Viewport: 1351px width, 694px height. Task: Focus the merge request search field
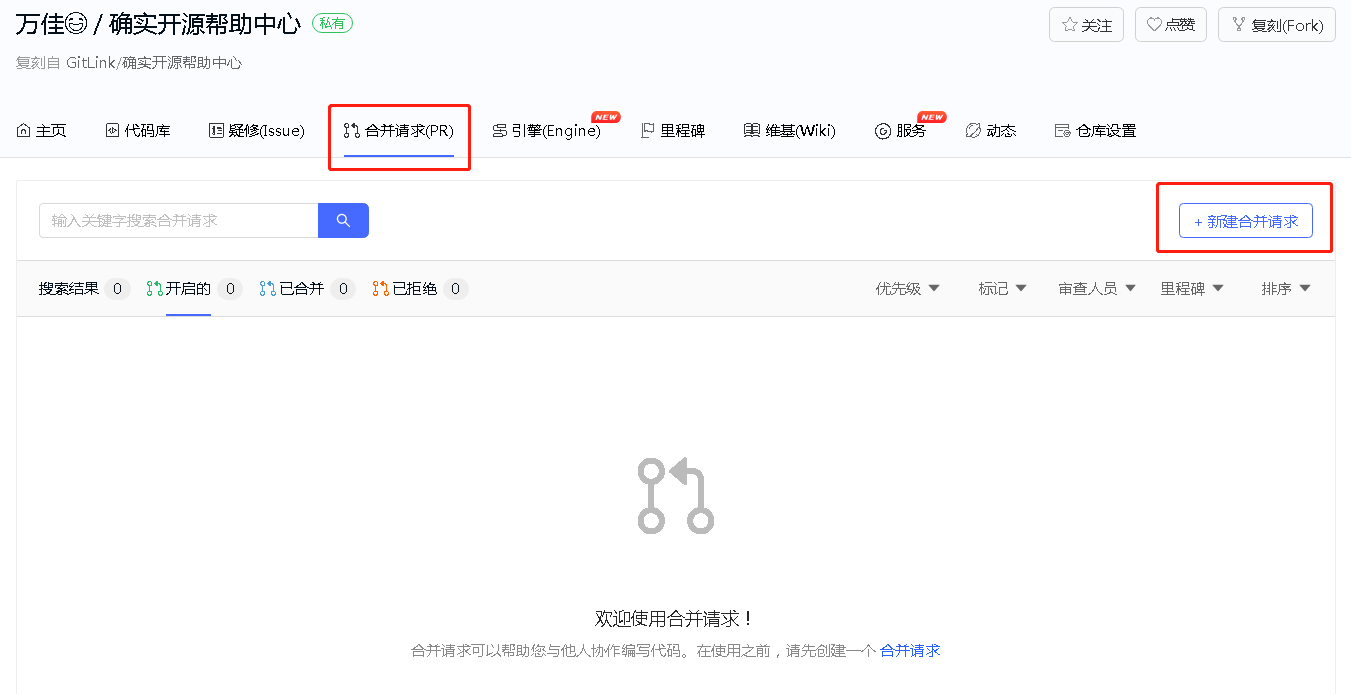tap(179, 220)
